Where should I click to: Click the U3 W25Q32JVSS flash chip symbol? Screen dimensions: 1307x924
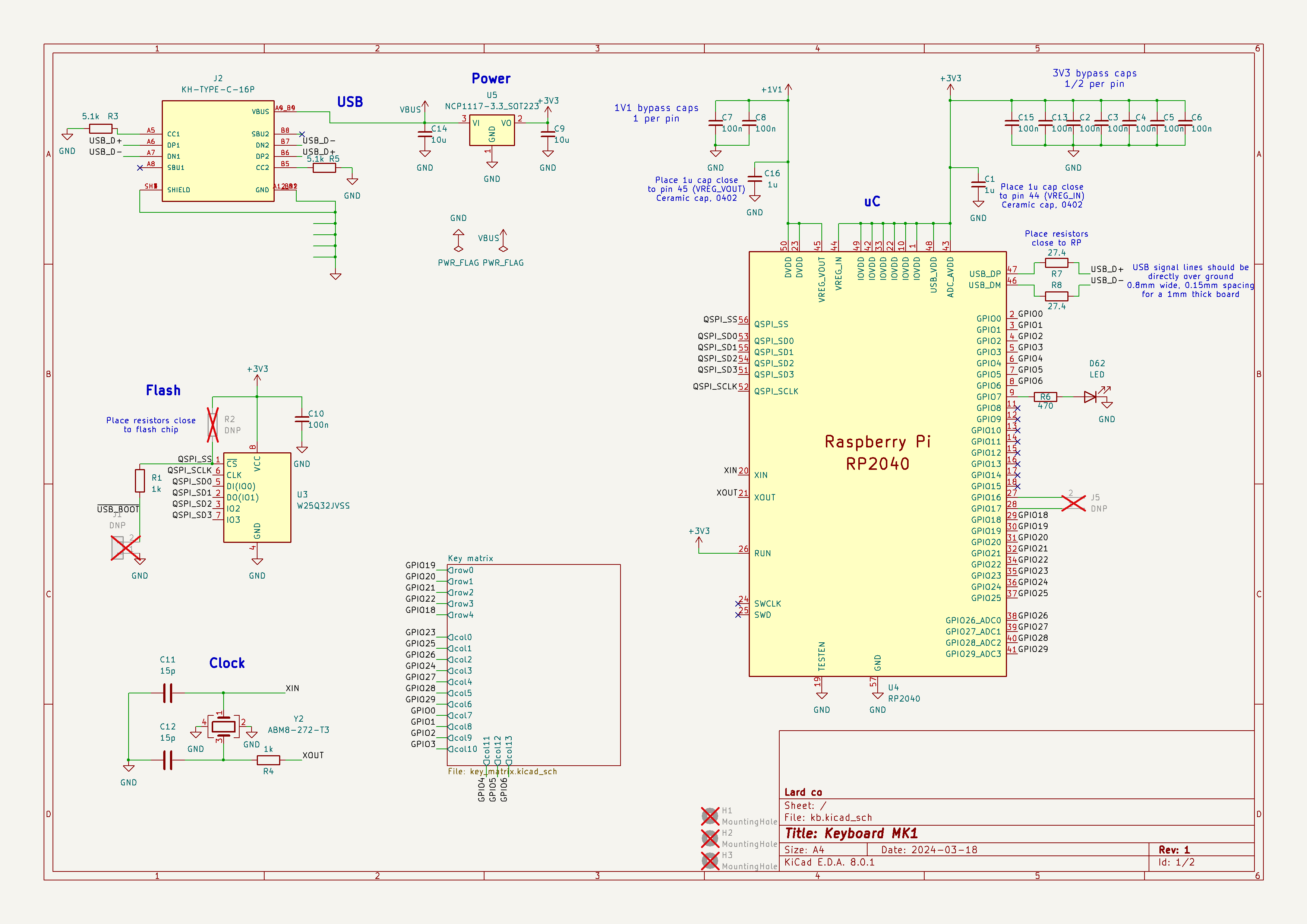tap(257, 497)
